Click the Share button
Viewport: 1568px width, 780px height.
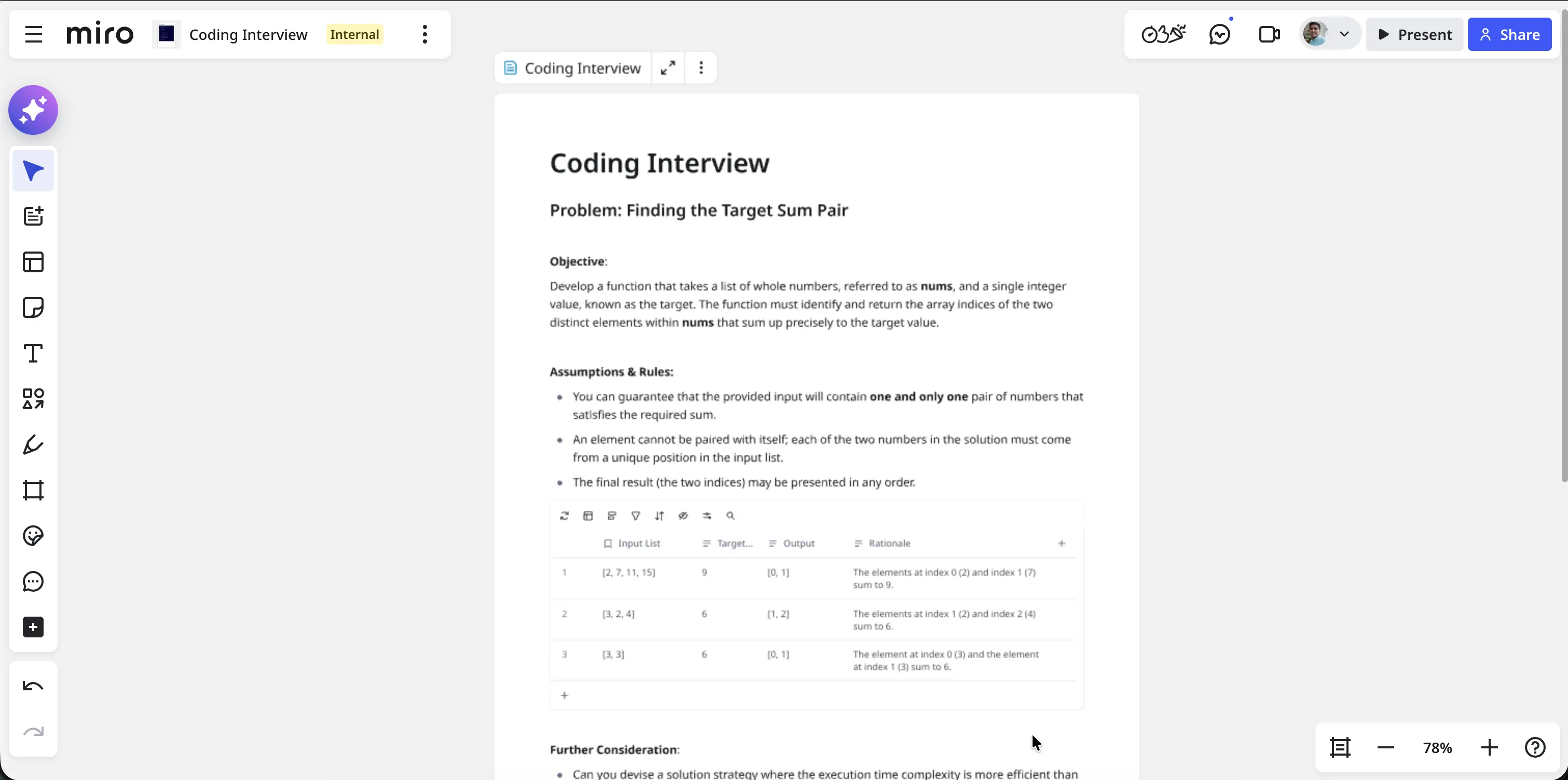coord(1509,35)
